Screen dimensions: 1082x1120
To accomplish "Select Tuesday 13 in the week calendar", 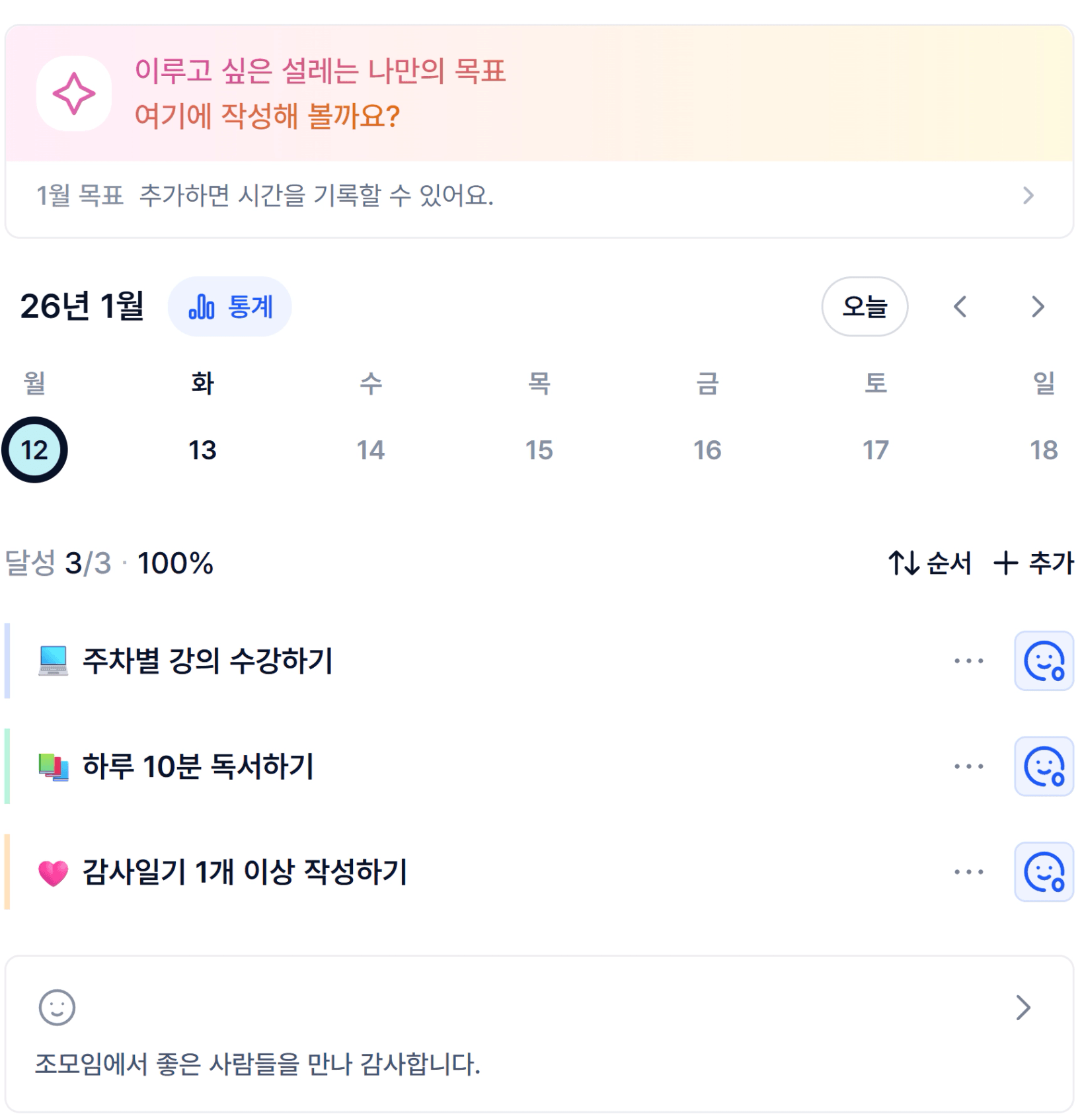I will point(202,450).
